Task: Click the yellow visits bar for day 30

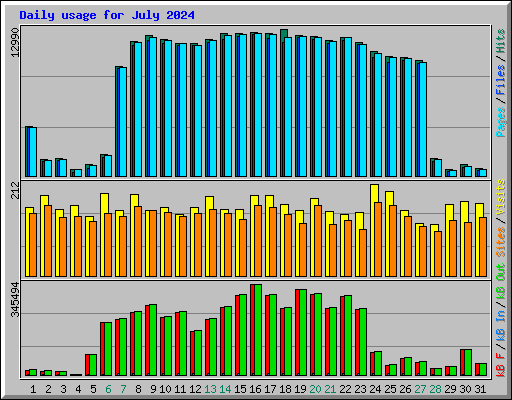Action: click(x=464, y=239)
